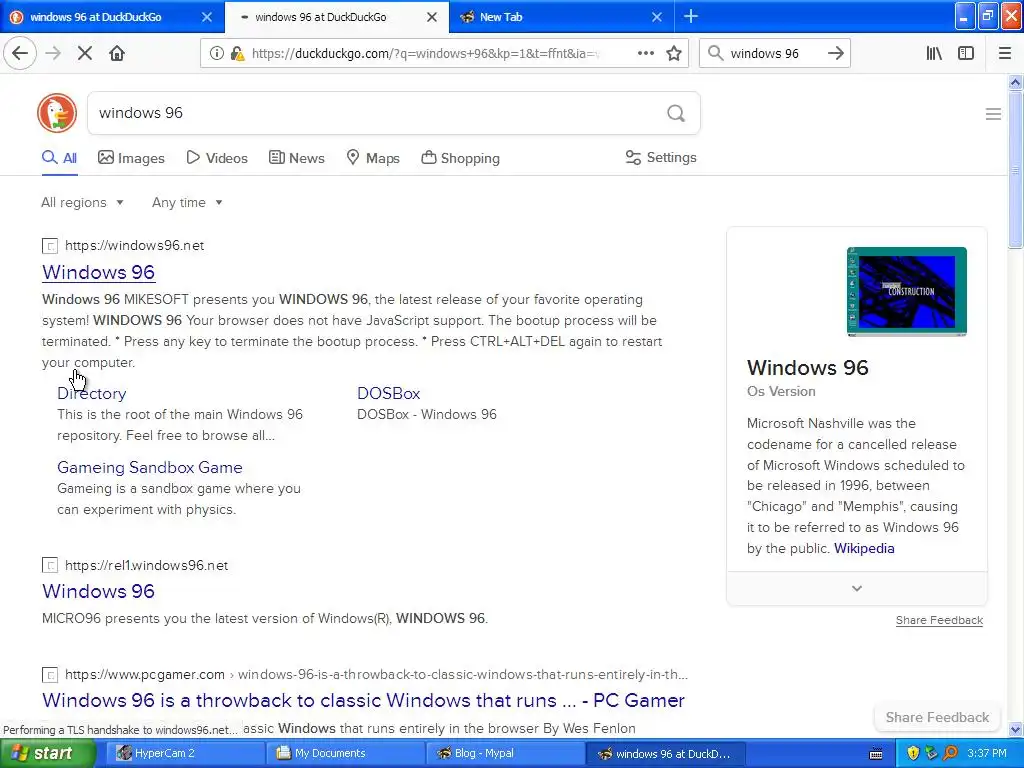
Task: Click favicon beside rel1.windows96.net result
Action: [x=50, y=566]
